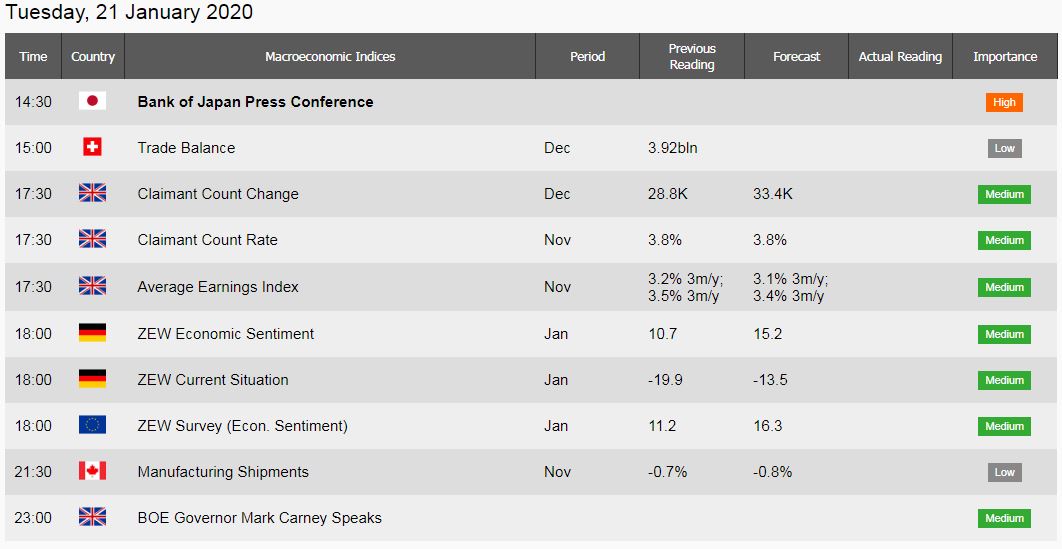Click the German flag beside ZEW Current Situation
The height and width of the screenshot is (549, 1062).
[x=92, y=380]
